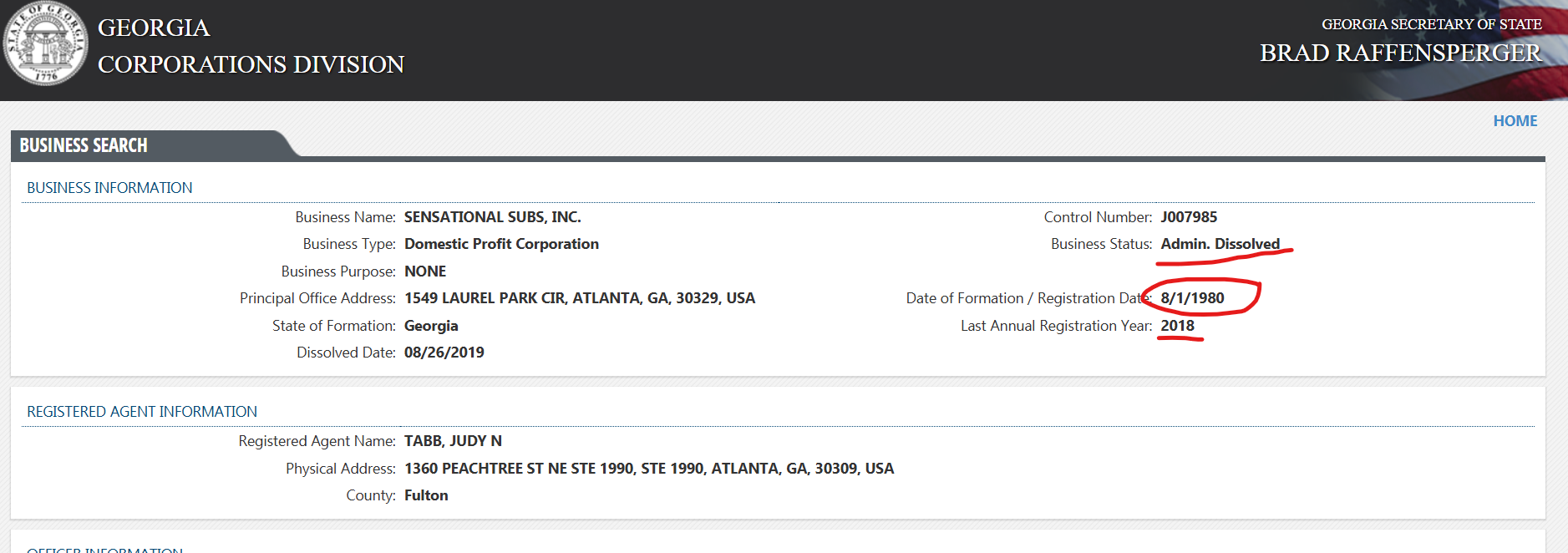
Task: Click control number J007985
Action: point(1188,217)
